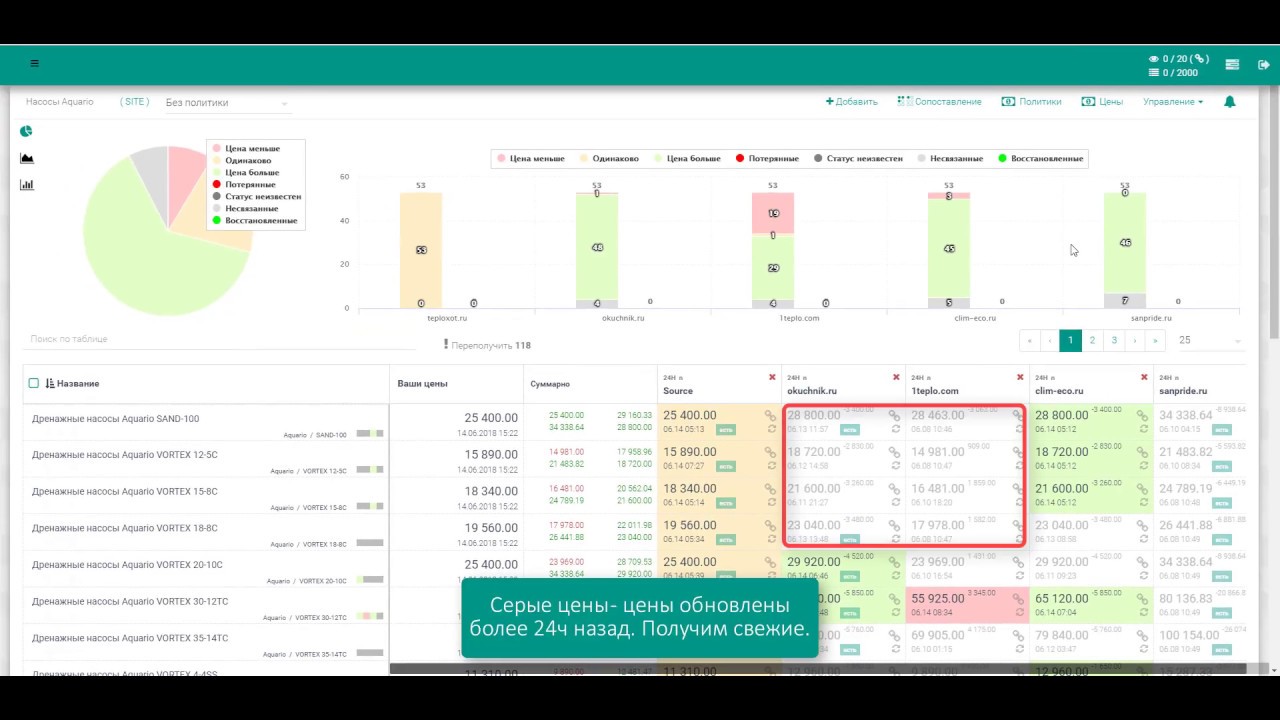Expand the Управление dropdown menu
This screenshot has width=1280, height=720.
[x=1173, y=102]
